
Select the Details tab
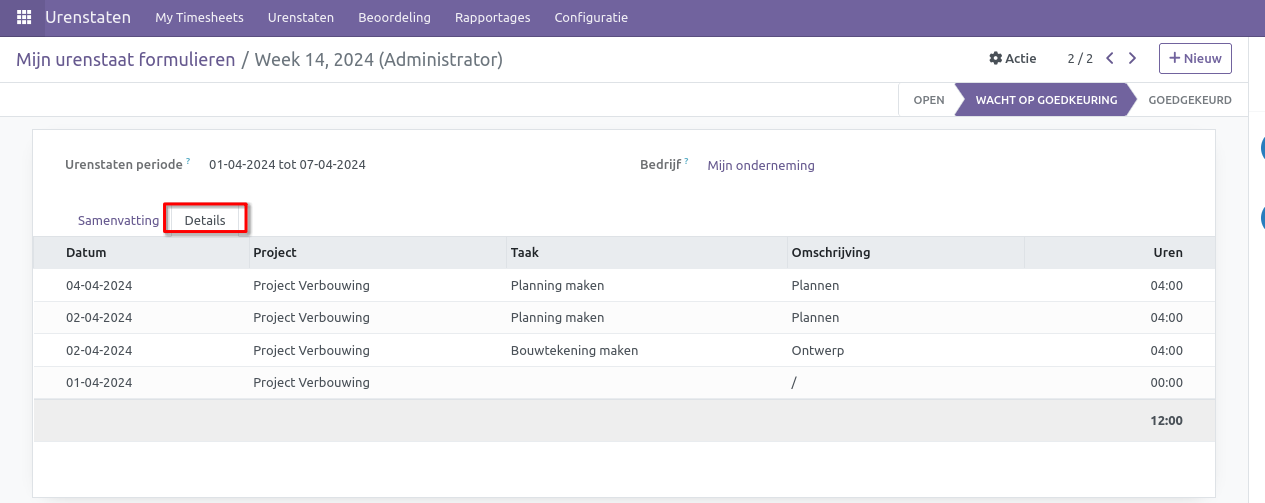pos(205,220)
